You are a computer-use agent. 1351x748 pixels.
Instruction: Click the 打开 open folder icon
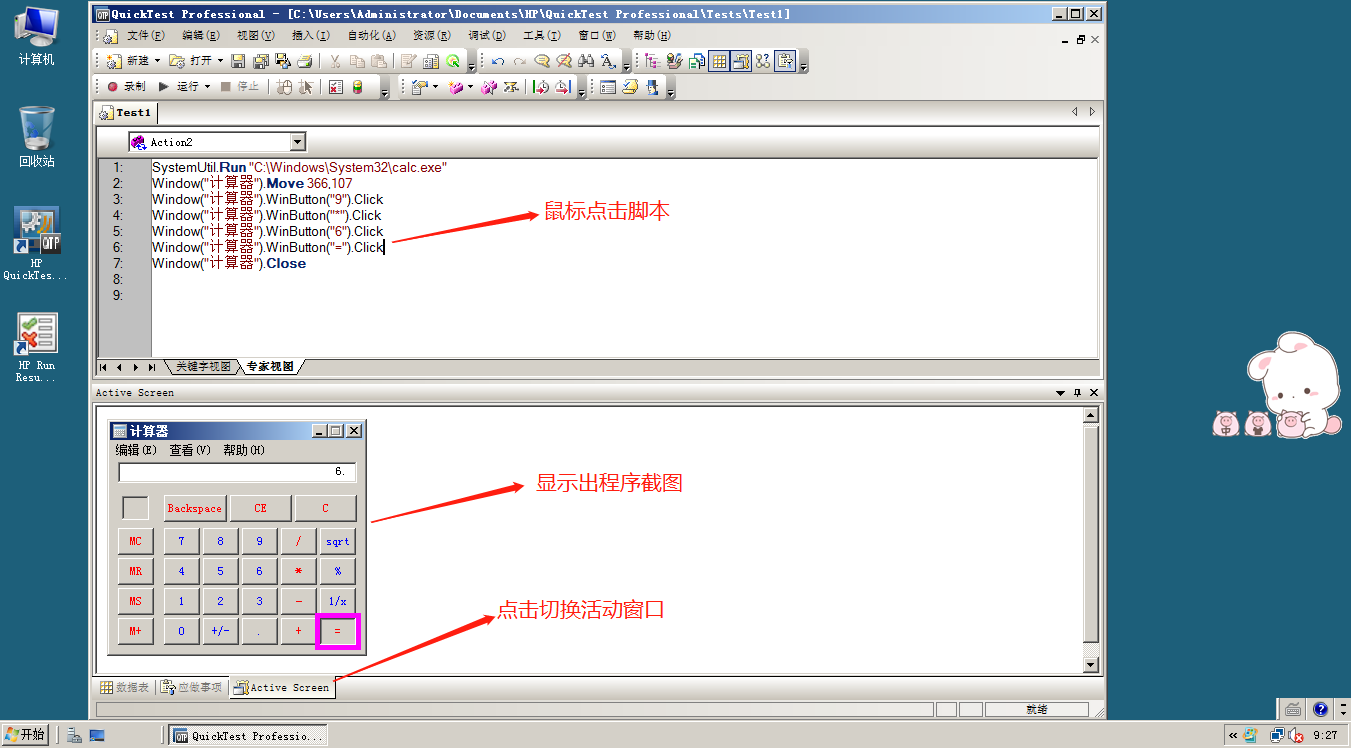tap(176, 61)
